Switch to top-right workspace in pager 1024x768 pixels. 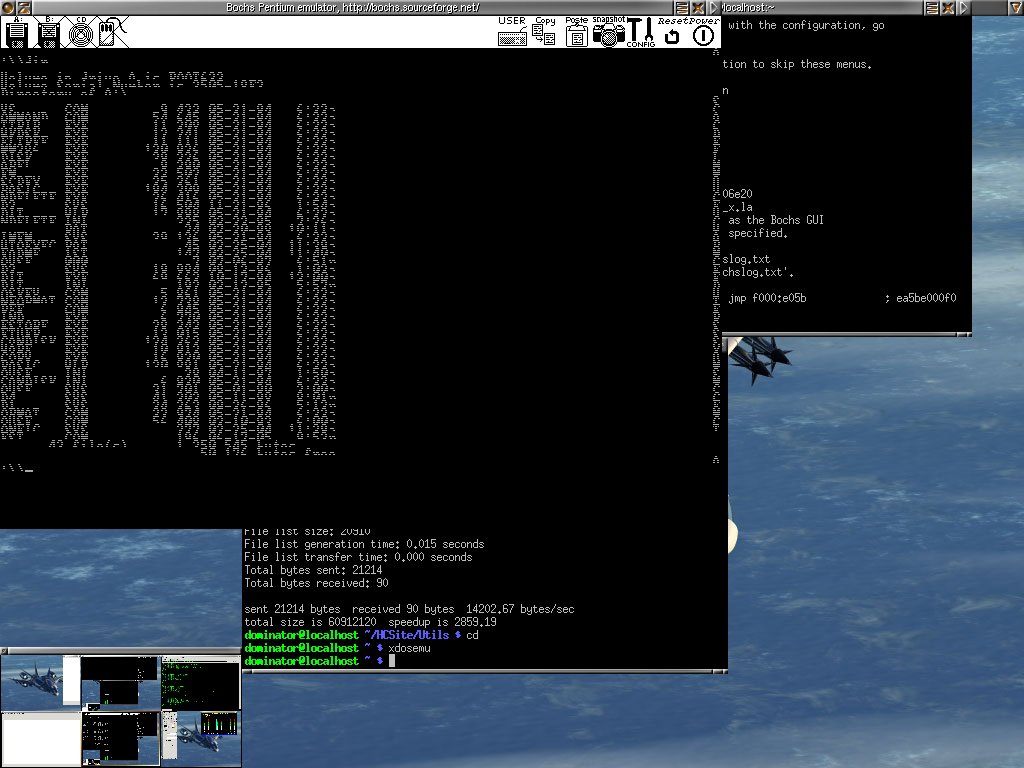(x=200, y=682)
